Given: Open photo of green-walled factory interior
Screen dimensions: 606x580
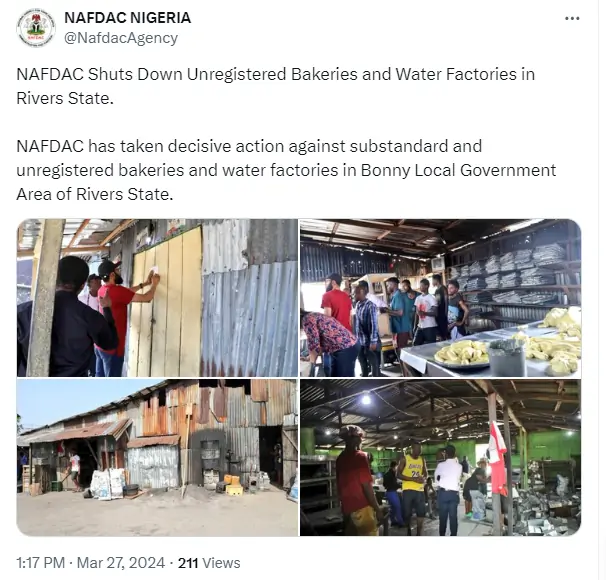Looking at the screenshot, I should coord(441,458).
